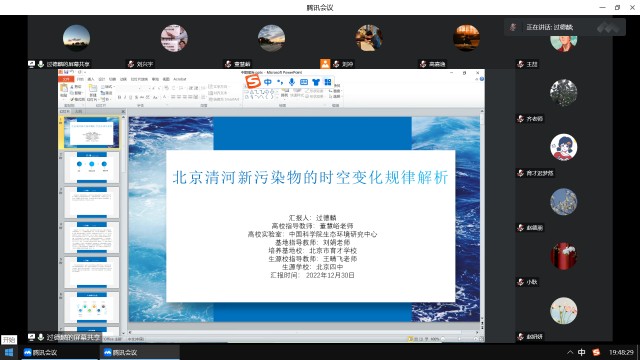
Task: Open the Sogou soft keyboard icon
Action: tap(304, 82)
